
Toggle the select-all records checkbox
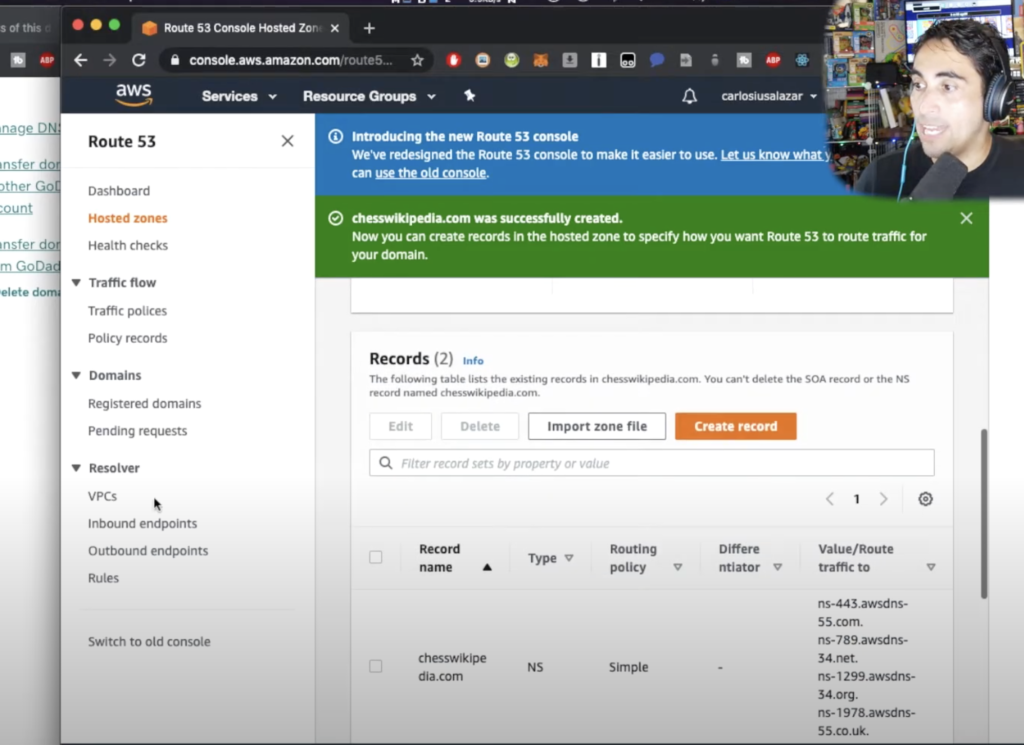pyautogui.click(x=376, y=557)
